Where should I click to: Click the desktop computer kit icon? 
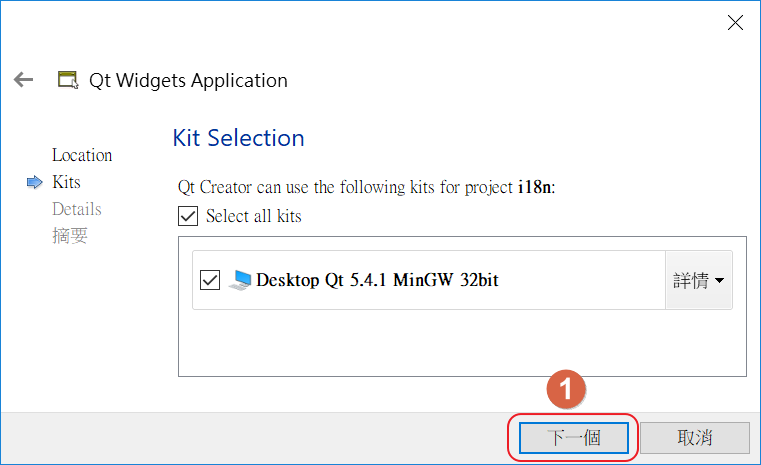point(240,280)
